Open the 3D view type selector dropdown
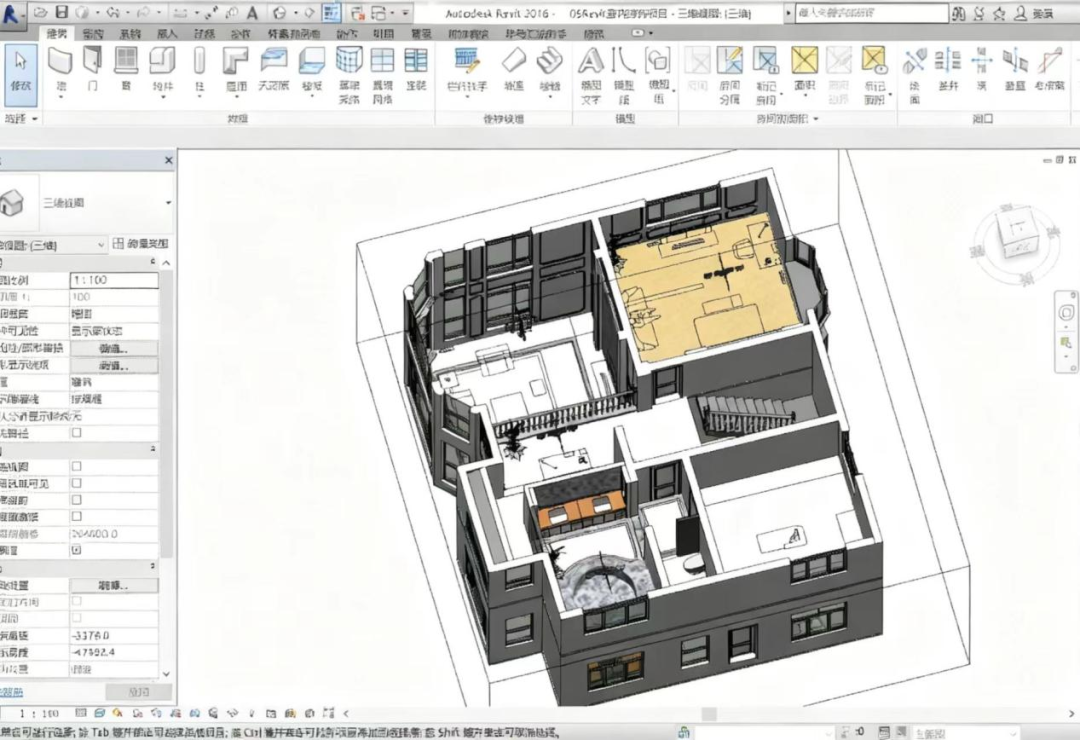This screenshot has width=1080, height=740. point(167,203)
